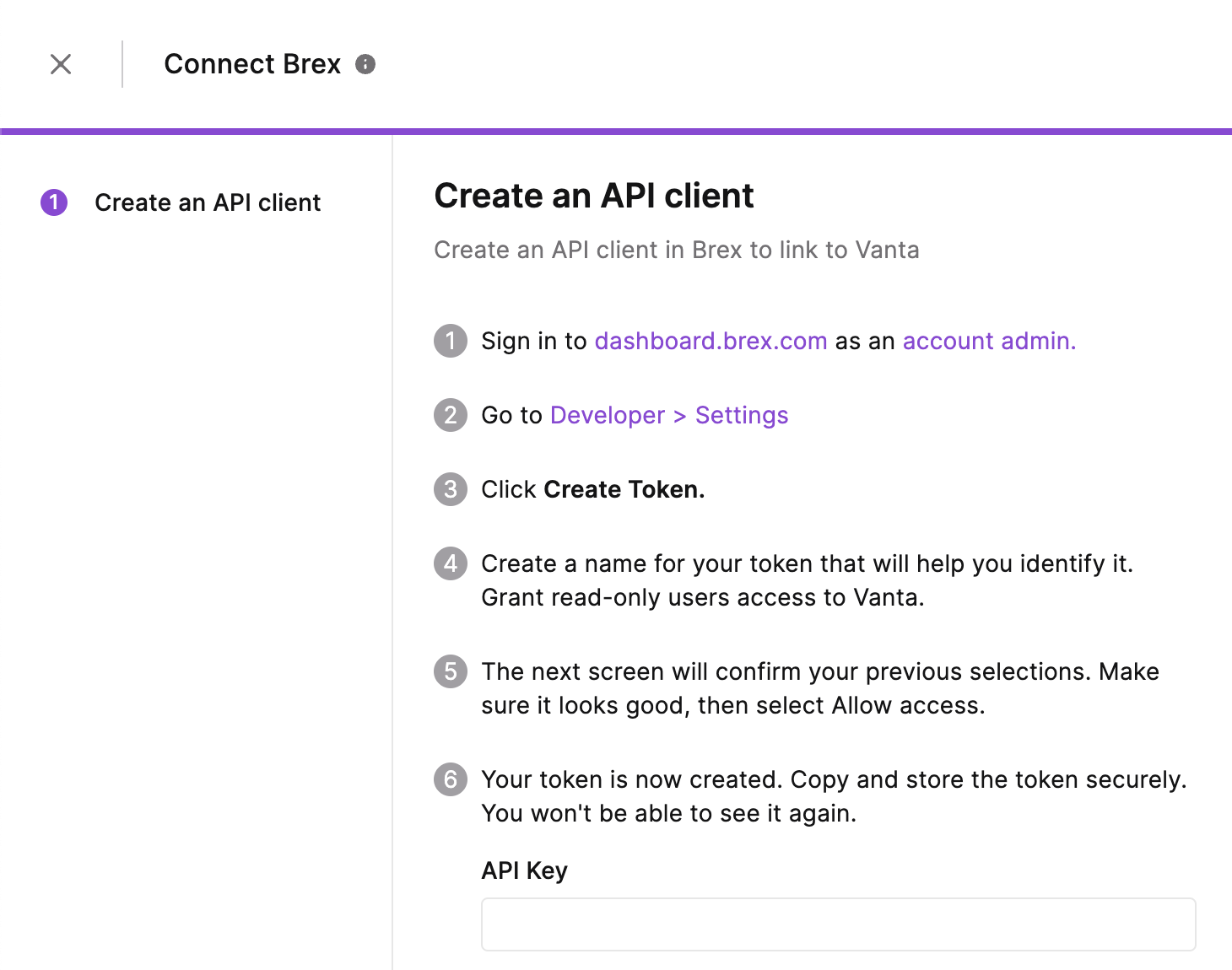This screenshot has width=1232, height=970.
Task: Click the API Key label
Action: 524,870
